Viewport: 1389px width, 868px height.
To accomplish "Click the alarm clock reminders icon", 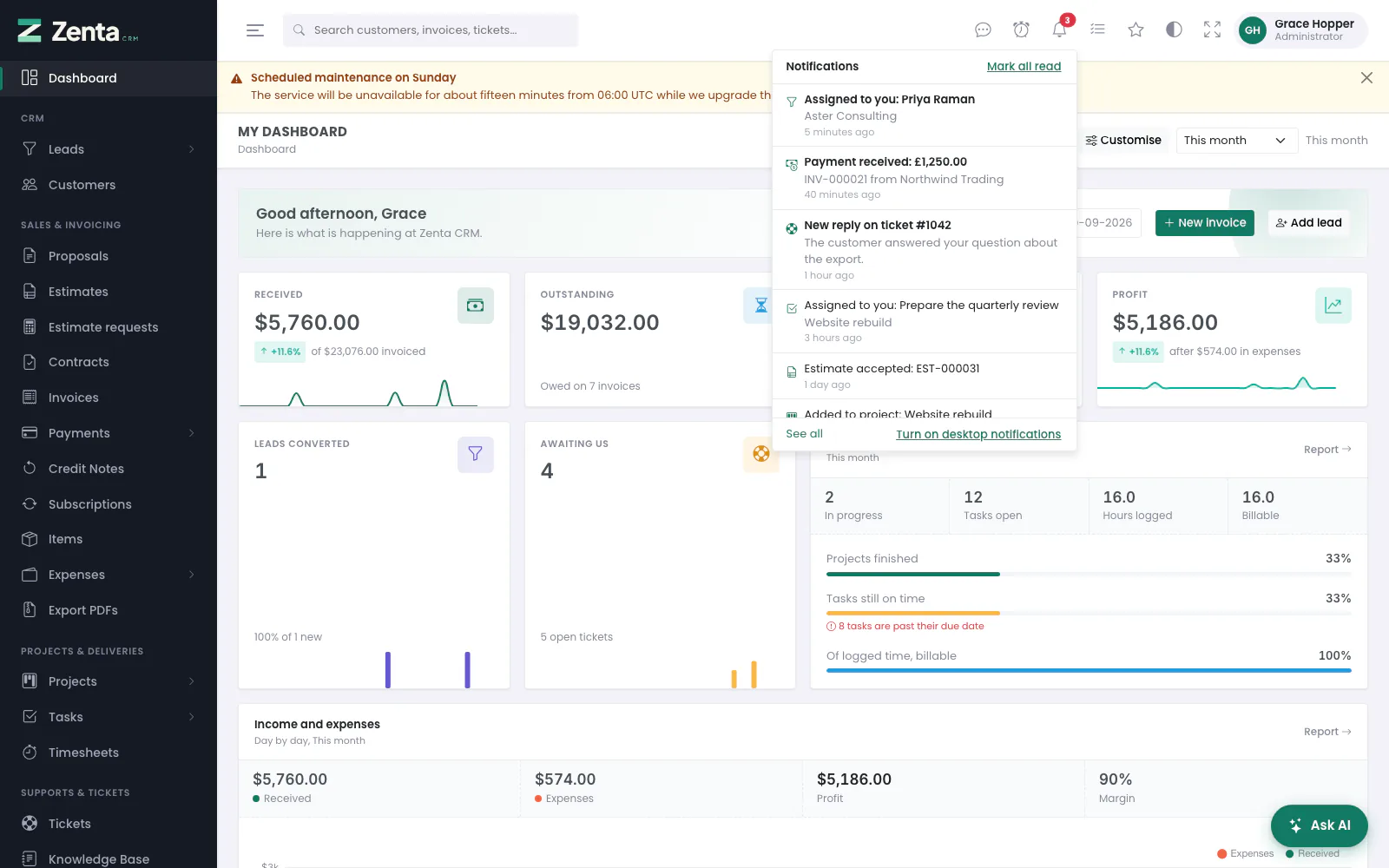I will tap(1021, 30).
